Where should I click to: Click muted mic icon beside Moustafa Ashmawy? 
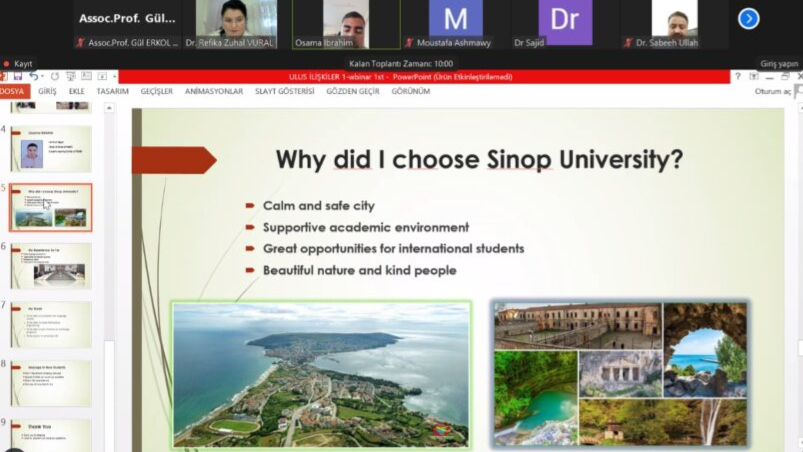[x=409, y=43]
